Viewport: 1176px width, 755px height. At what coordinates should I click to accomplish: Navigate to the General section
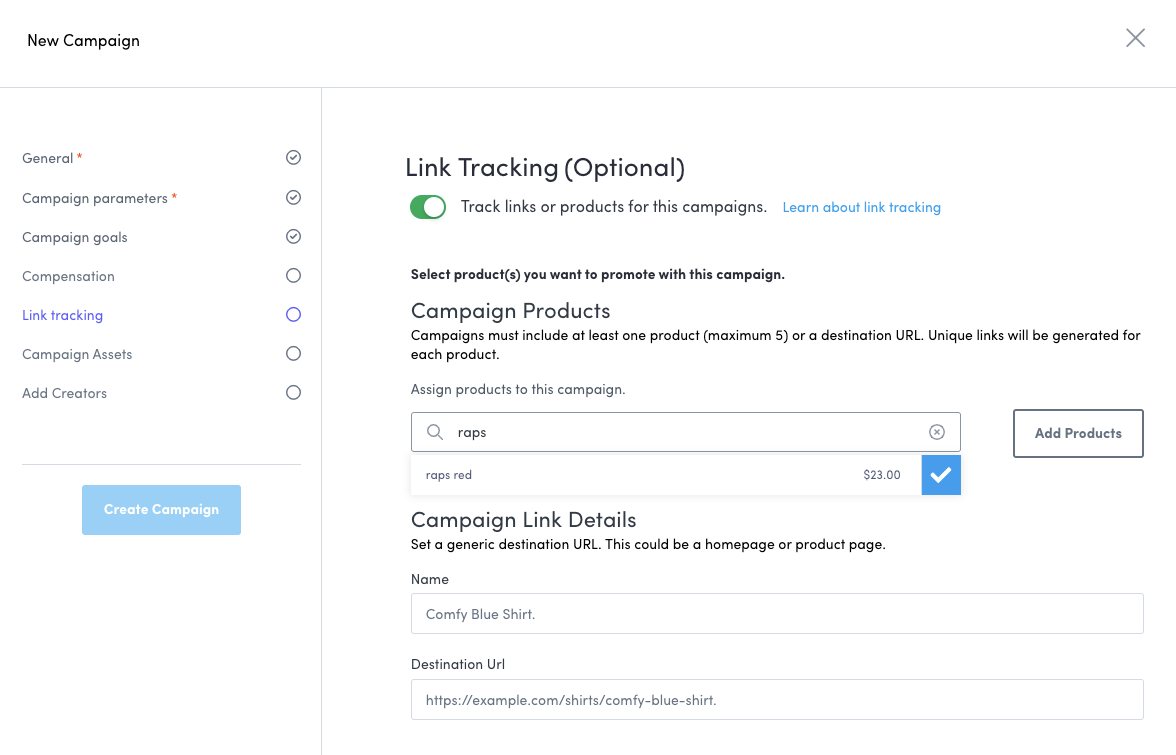44,157
